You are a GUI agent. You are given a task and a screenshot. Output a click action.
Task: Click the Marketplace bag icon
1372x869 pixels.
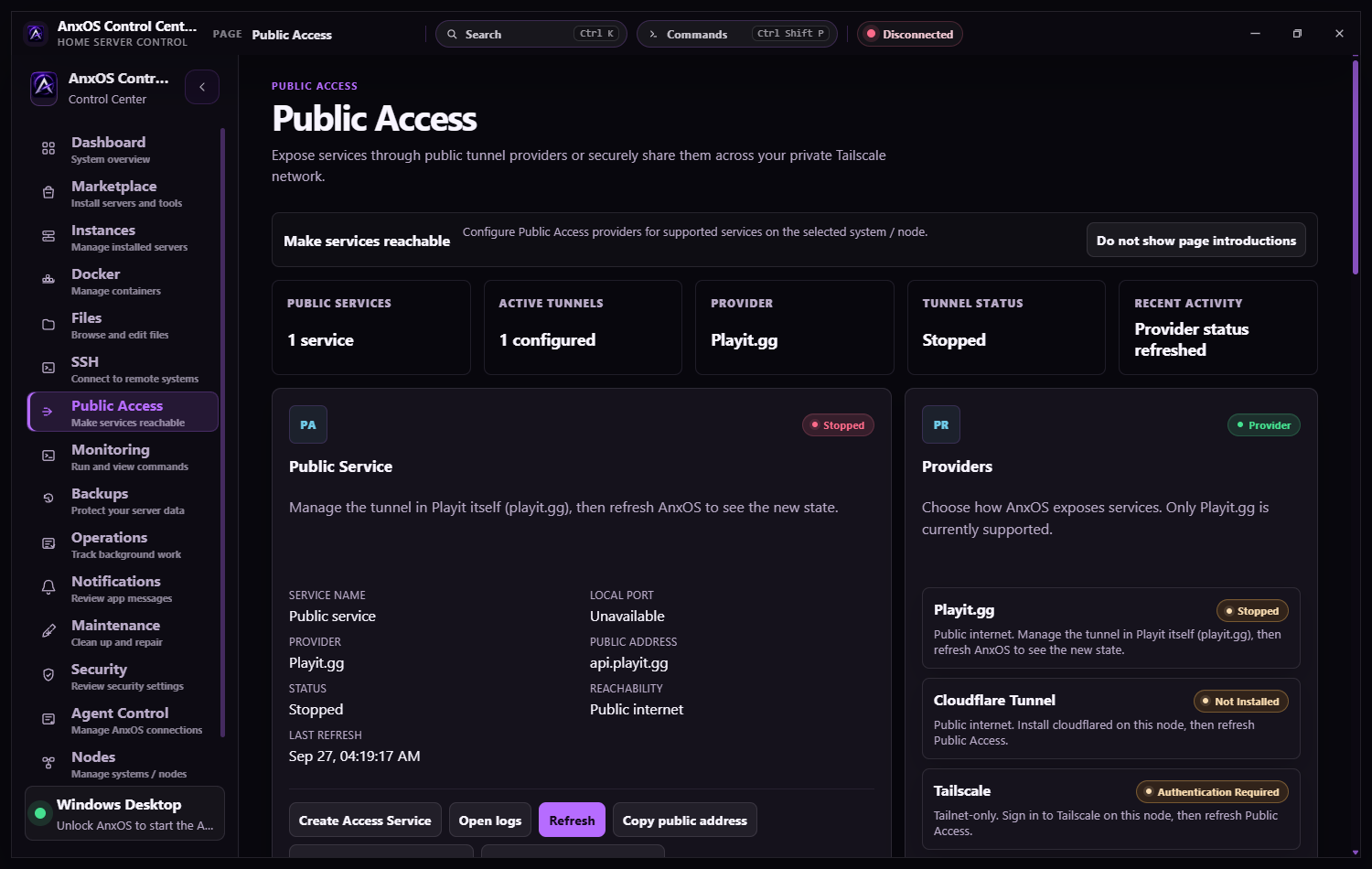pos(48,192)
